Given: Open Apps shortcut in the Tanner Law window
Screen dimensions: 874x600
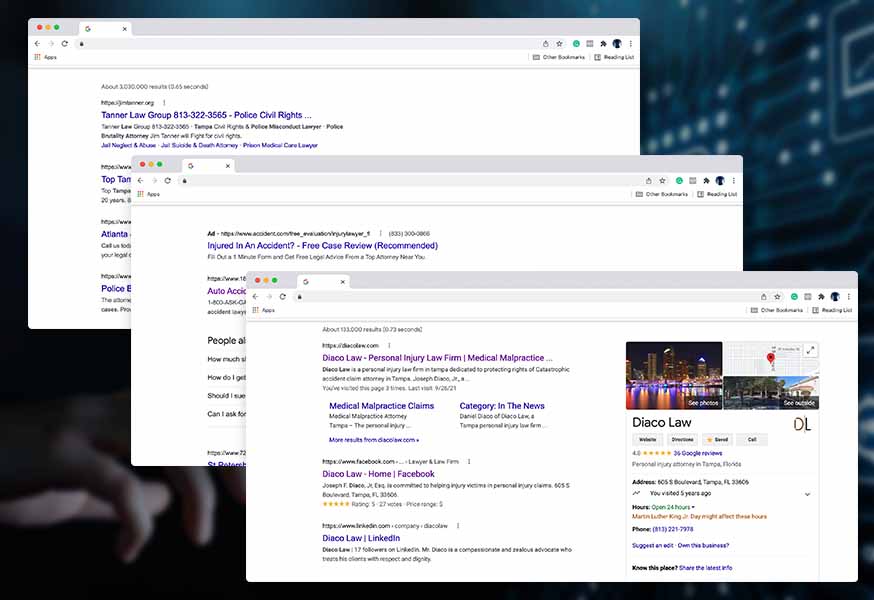Looking at the screenshot, I should 45,57.
